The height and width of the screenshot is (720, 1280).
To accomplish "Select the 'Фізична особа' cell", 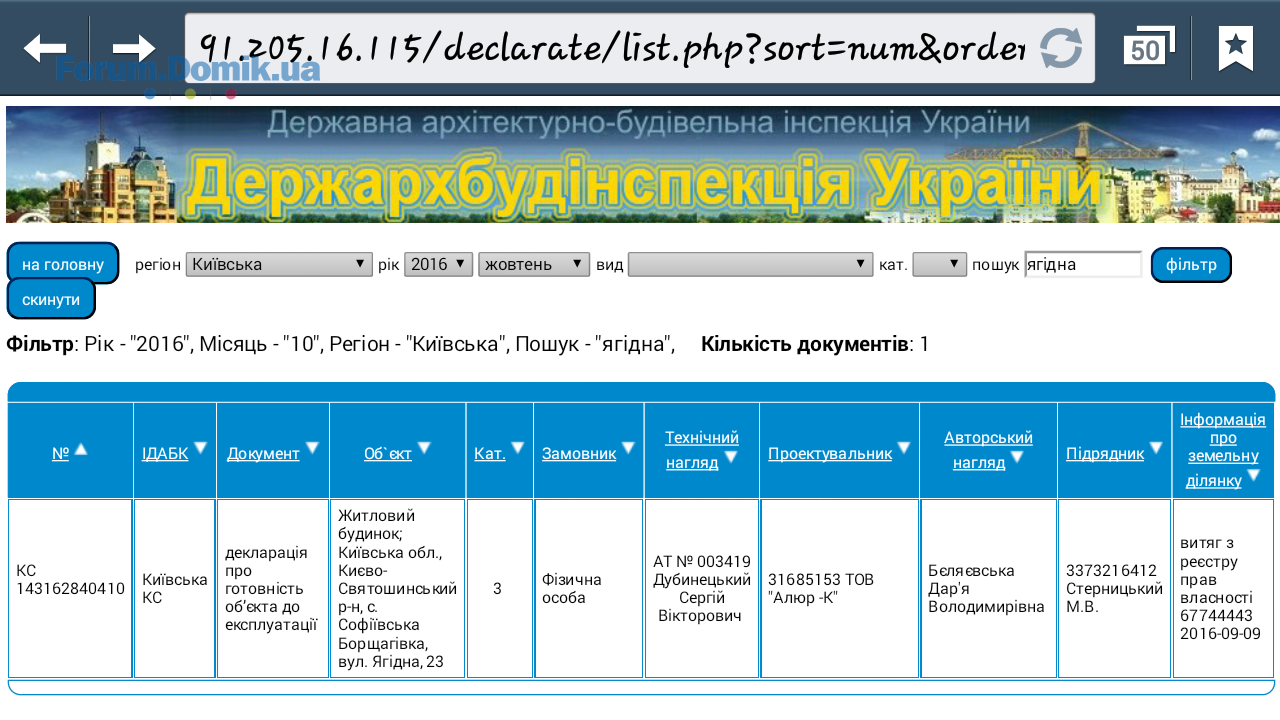I will tap(589, 589).
